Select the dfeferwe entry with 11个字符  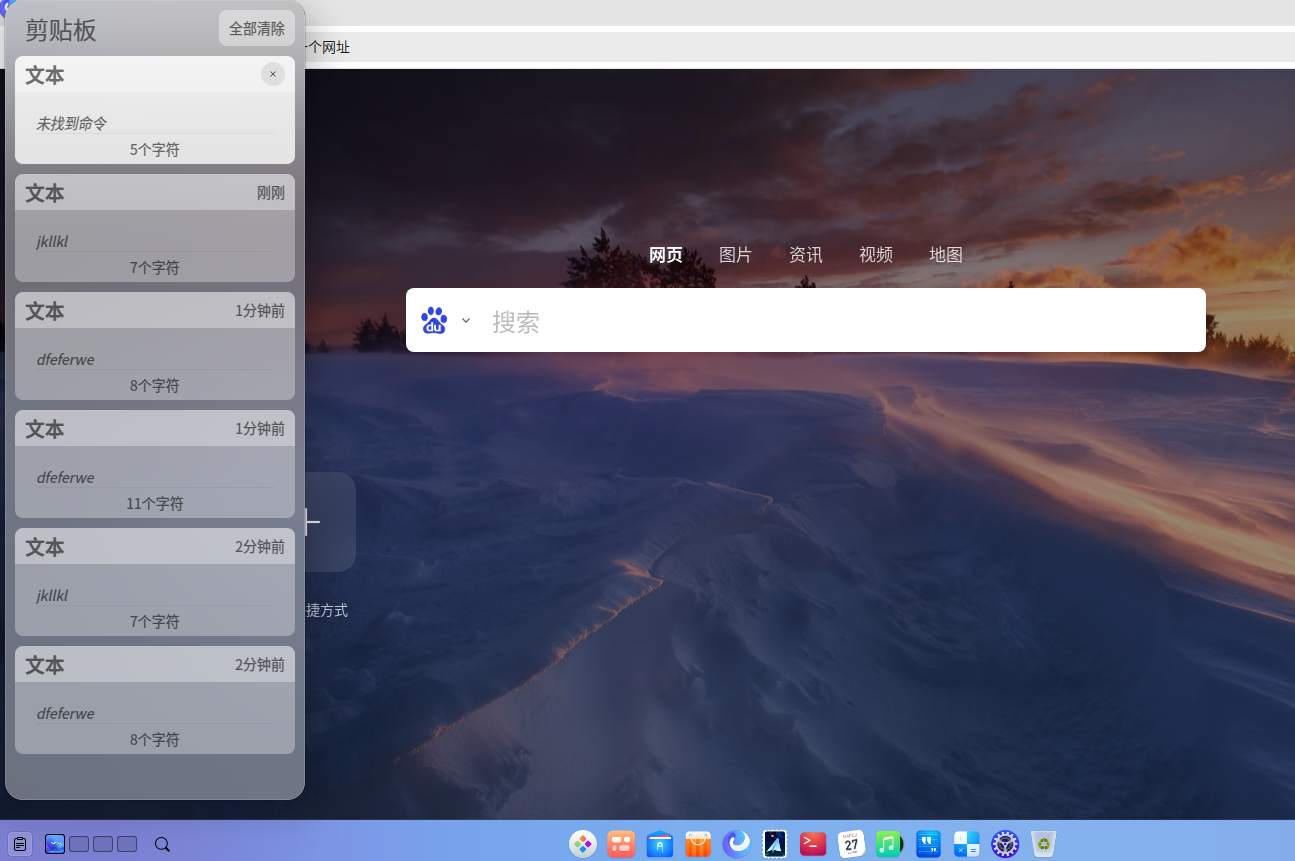click(155, 464)
